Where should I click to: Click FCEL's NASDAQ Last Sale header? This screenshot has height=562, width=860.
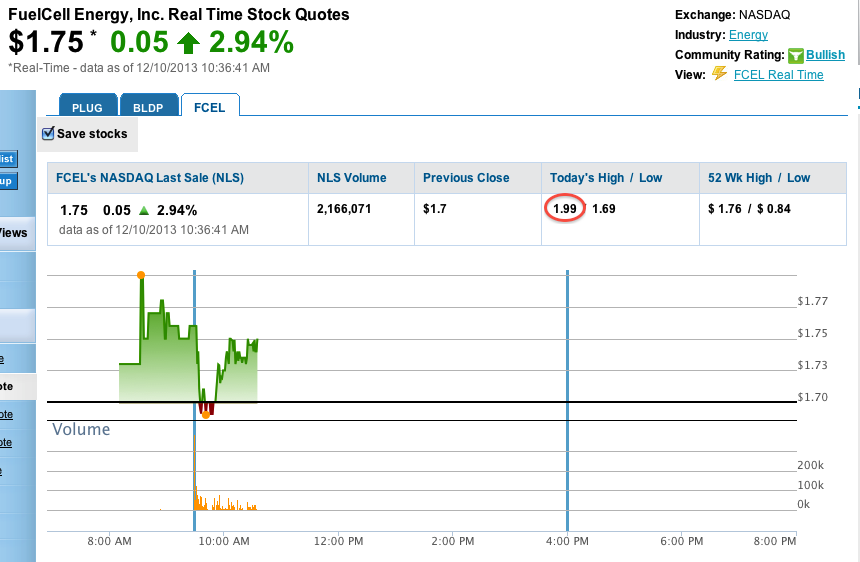[x=150, y=178]
